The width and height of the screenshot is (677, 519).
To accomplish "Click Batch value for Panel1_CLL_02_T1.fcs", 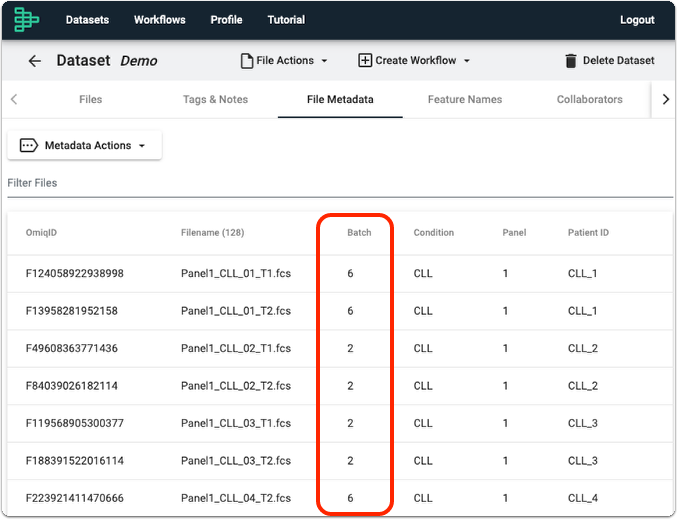I will (350, 348).
